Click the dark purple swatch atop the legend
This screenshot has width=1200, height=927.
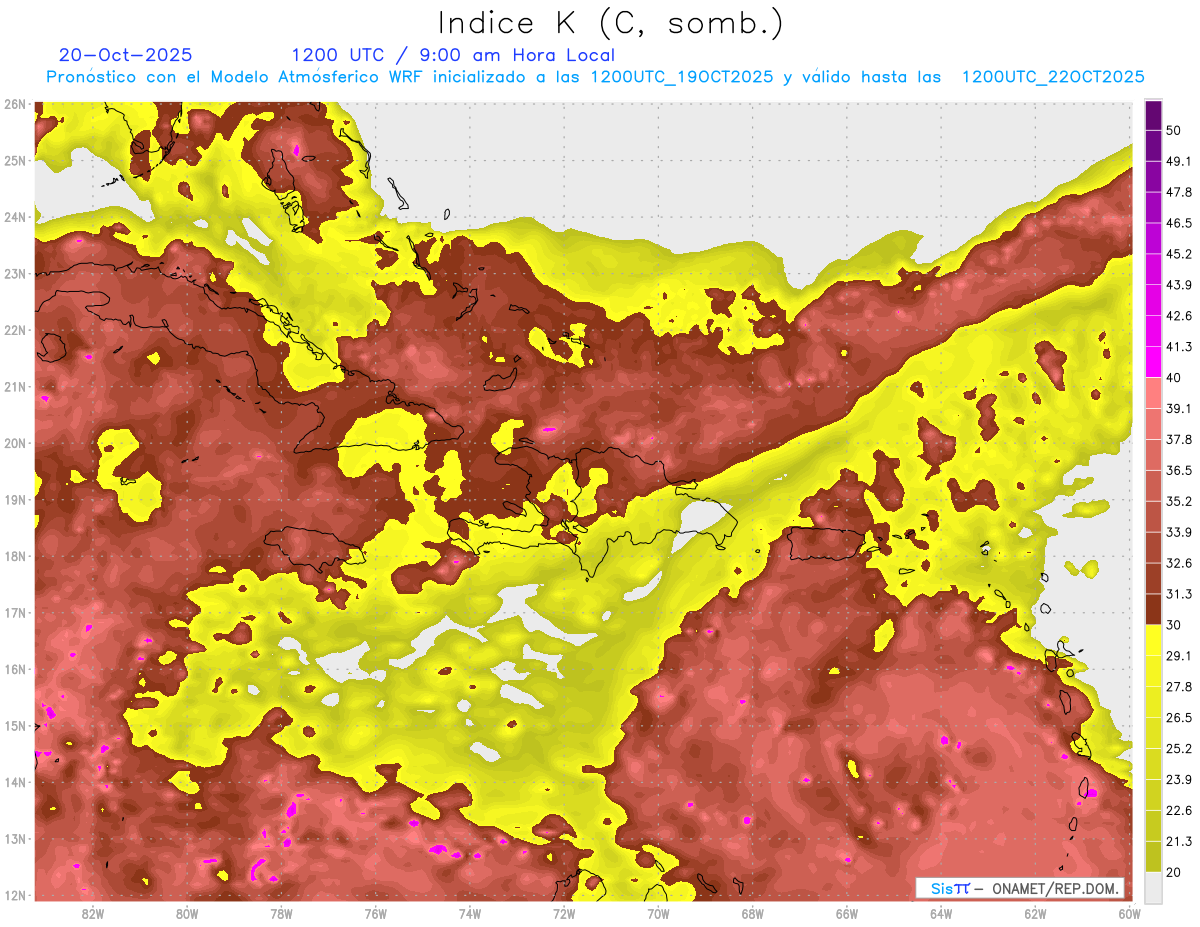pyautogui.click(x=1153, y=115)
